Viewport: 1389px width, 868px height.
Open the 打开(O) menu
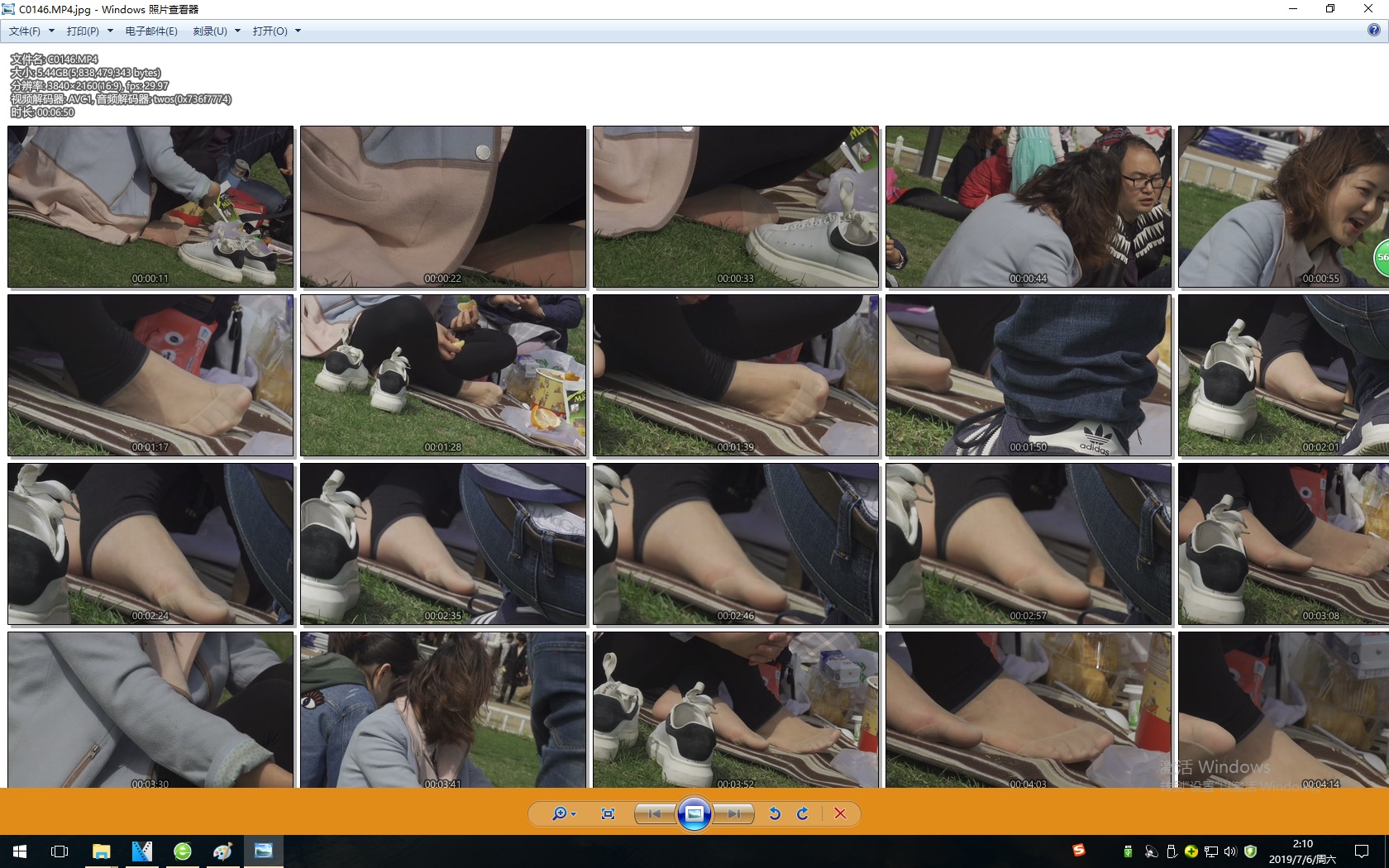pos(277,31)
